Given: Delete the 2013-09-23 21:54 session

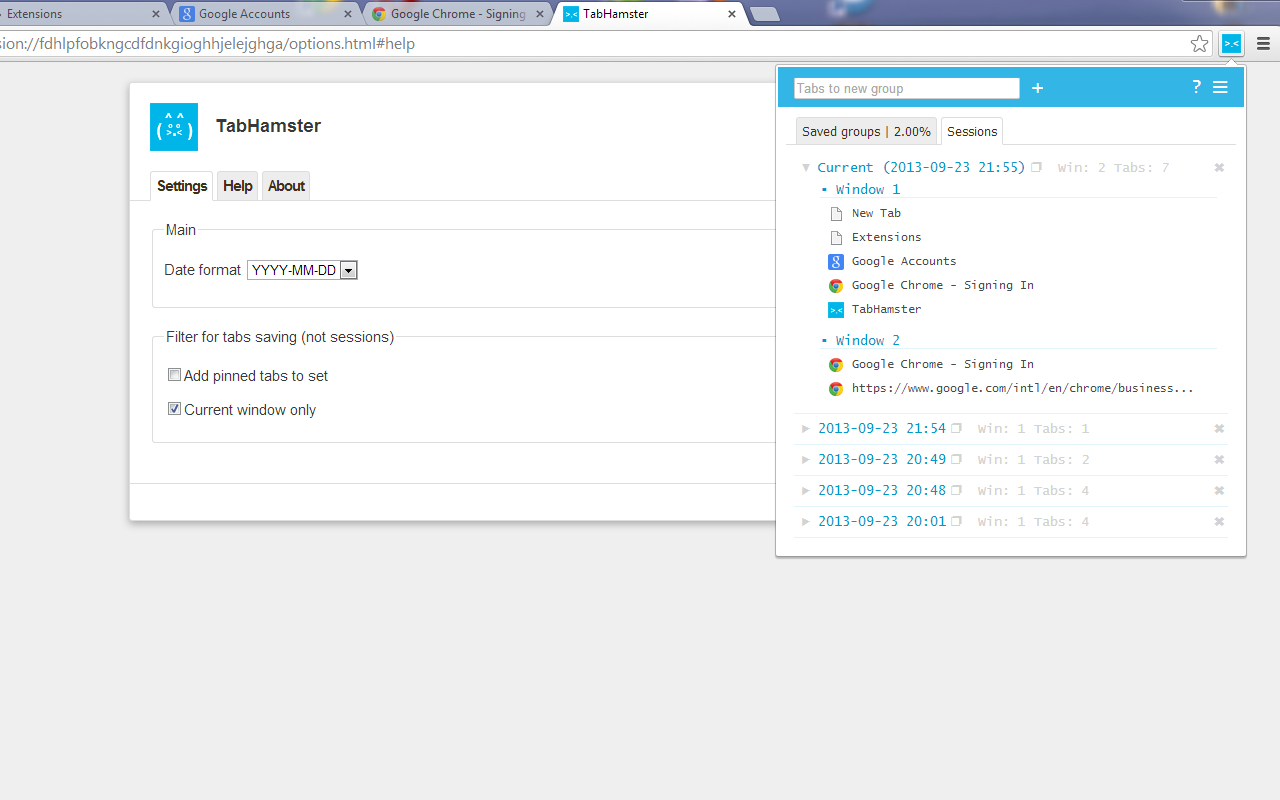Looking at the screenshot, I should click(1219, 428).
